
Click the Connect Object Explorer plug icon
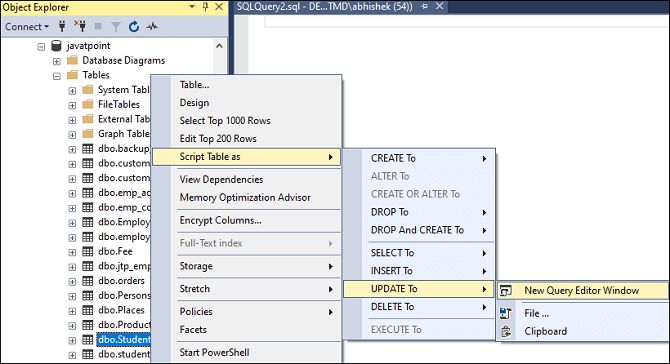tap(62, 26)
